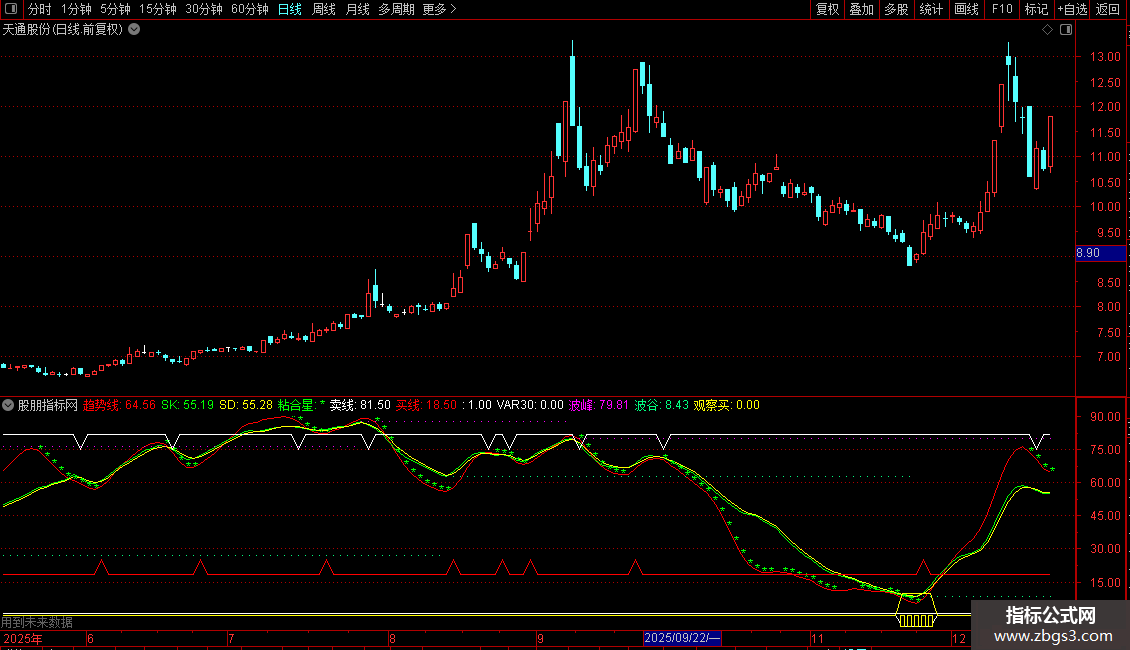
Task: Expand the 更多 periods menu
Action: (440, 9)
